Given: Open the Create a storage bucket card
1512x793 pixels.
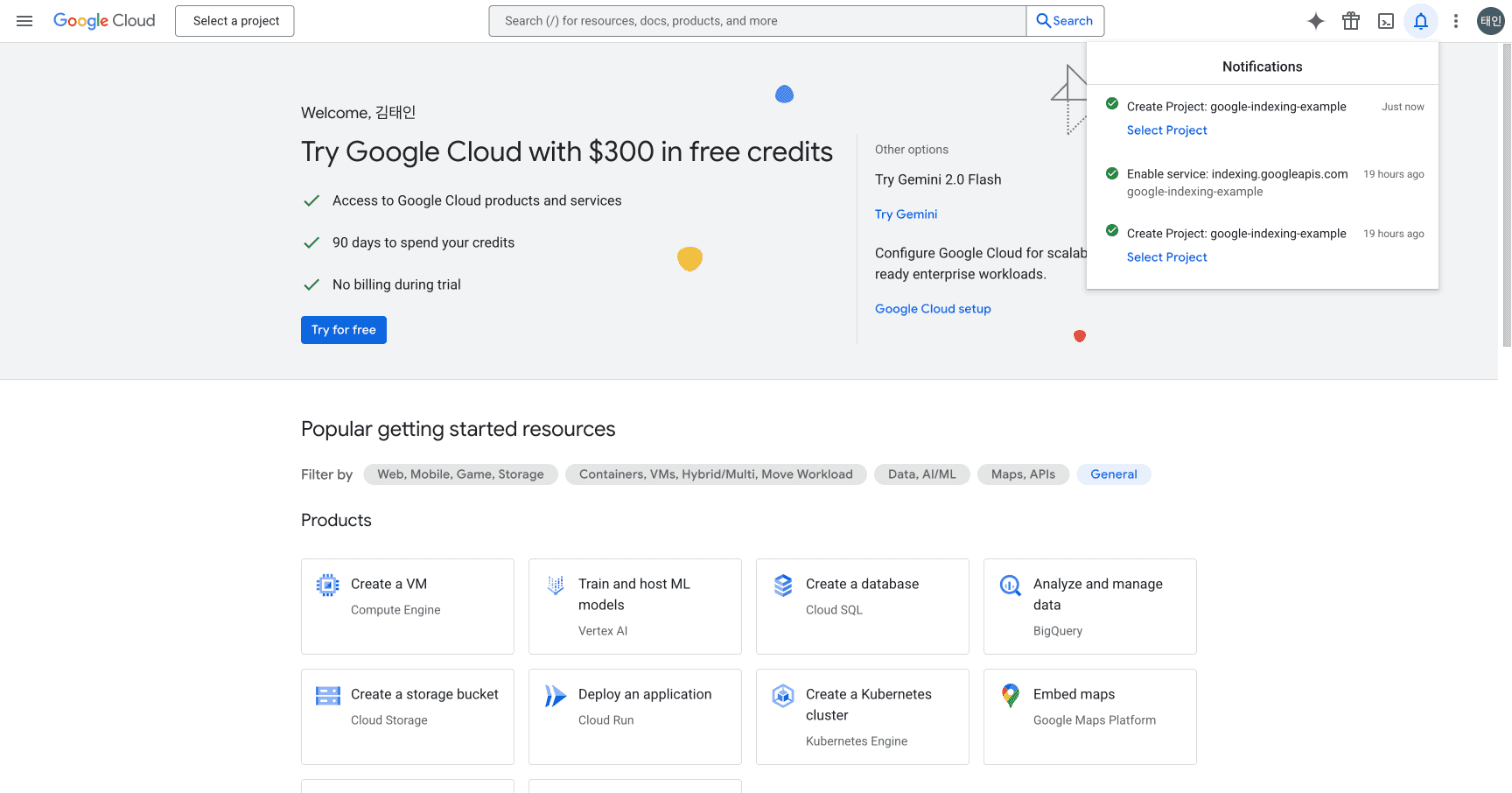Looking at the screenshot, I should [x=407, y=717].
